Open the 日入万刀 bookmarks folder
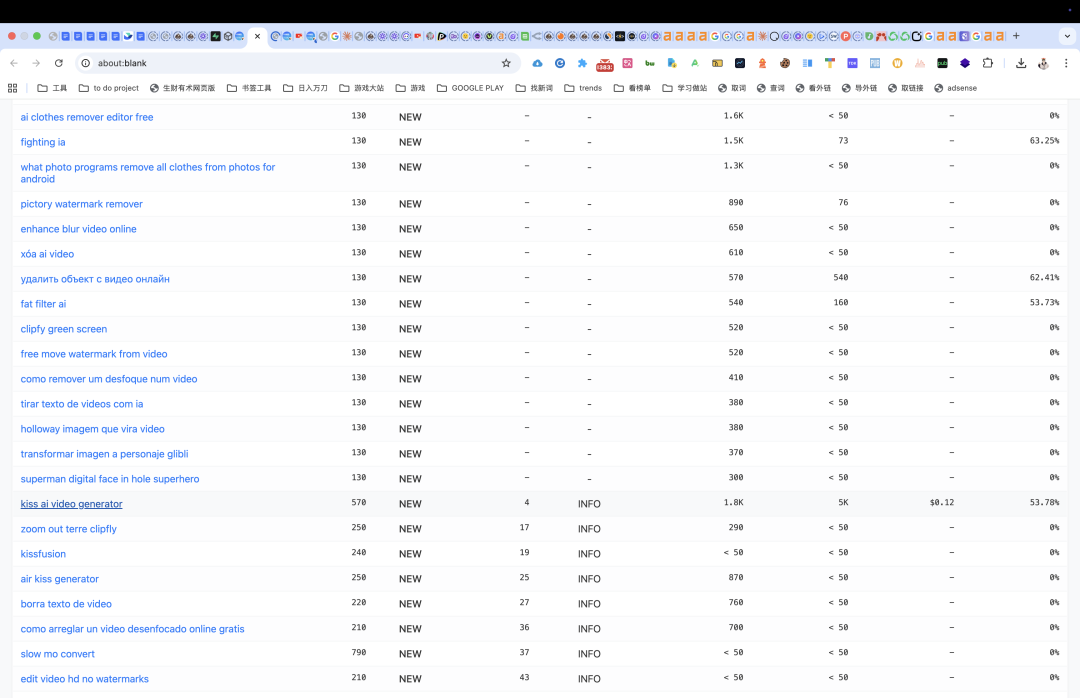This screenshot has height=698, width=1080. 305,88
